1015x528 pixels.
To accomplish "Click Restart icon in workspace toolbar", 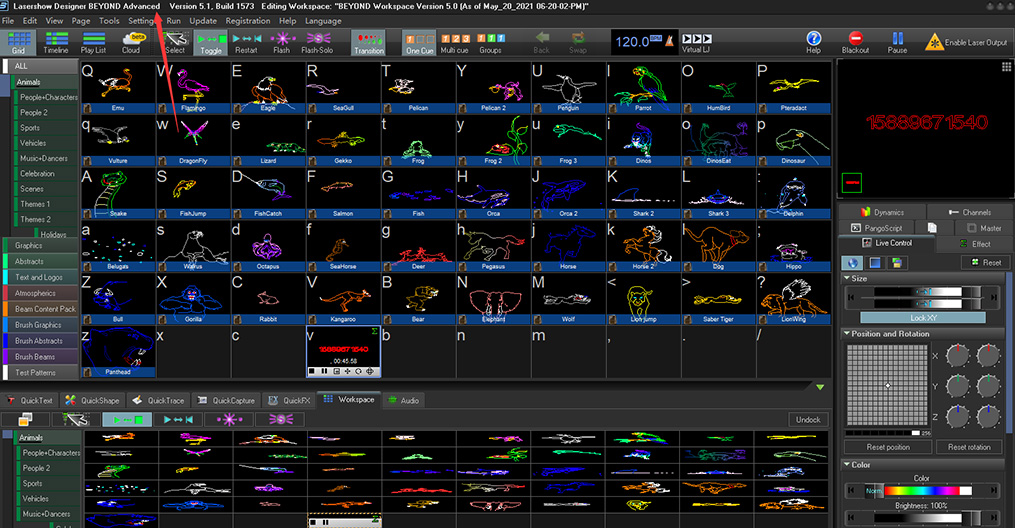I will [178, 419].
